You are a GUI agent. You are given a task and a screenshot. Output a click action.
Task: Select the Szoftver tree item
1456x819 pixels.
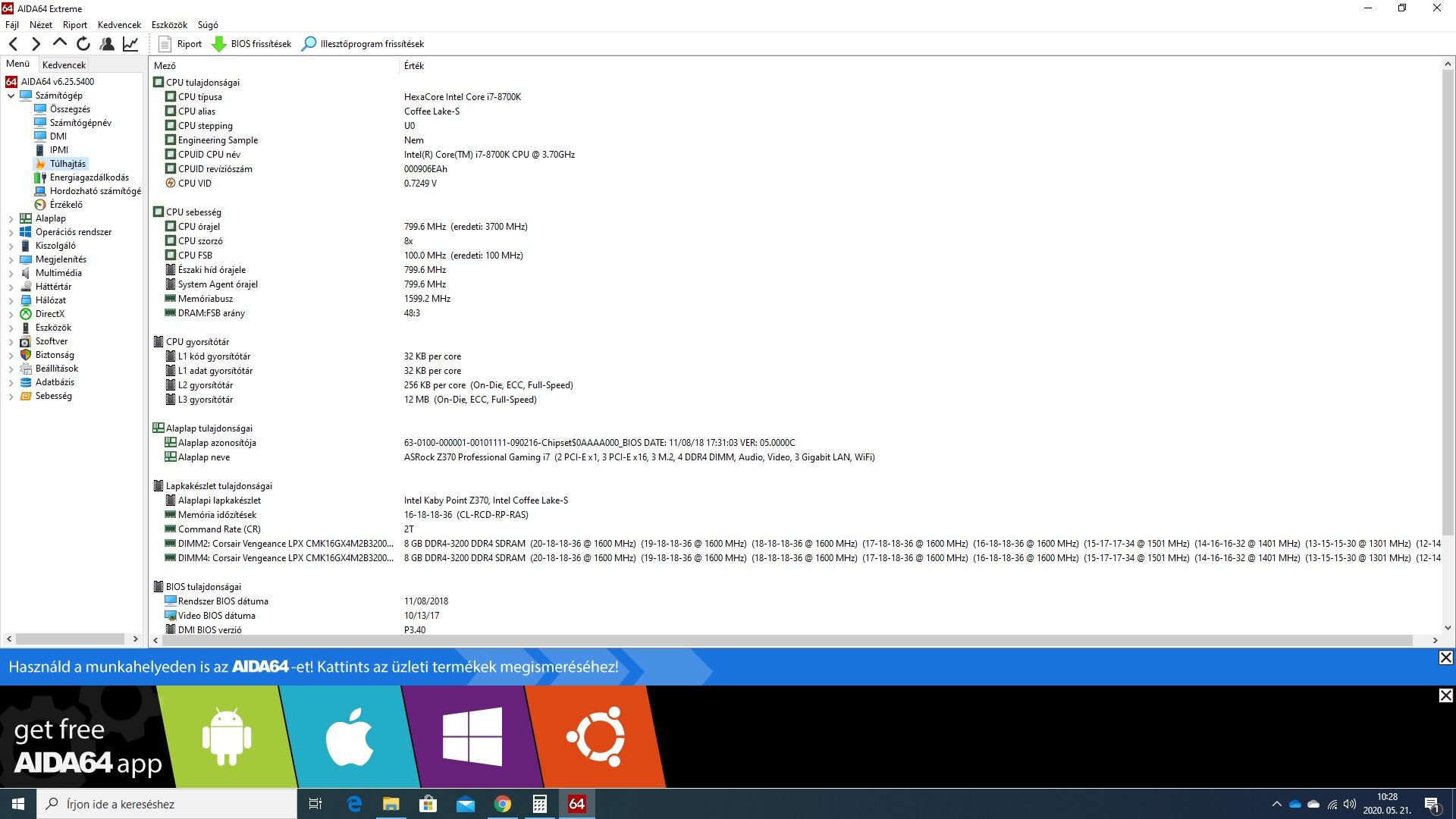coord(51,341)
